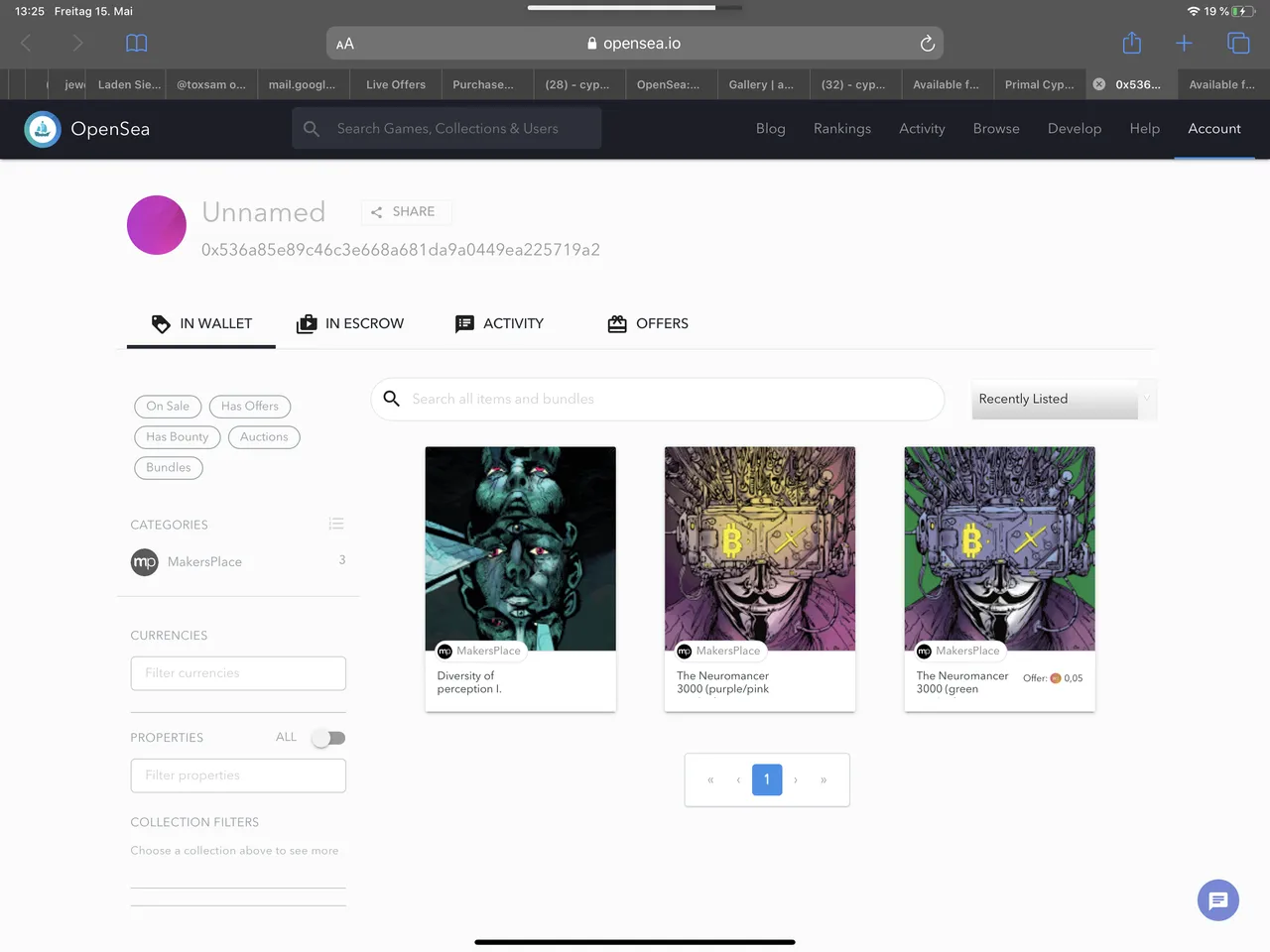The height and width of the screenshot is (952, 1270).
Task: Open Diversity of perception I. artwork thumbnail
Action: pyautogui.click(x=521, y=548)
